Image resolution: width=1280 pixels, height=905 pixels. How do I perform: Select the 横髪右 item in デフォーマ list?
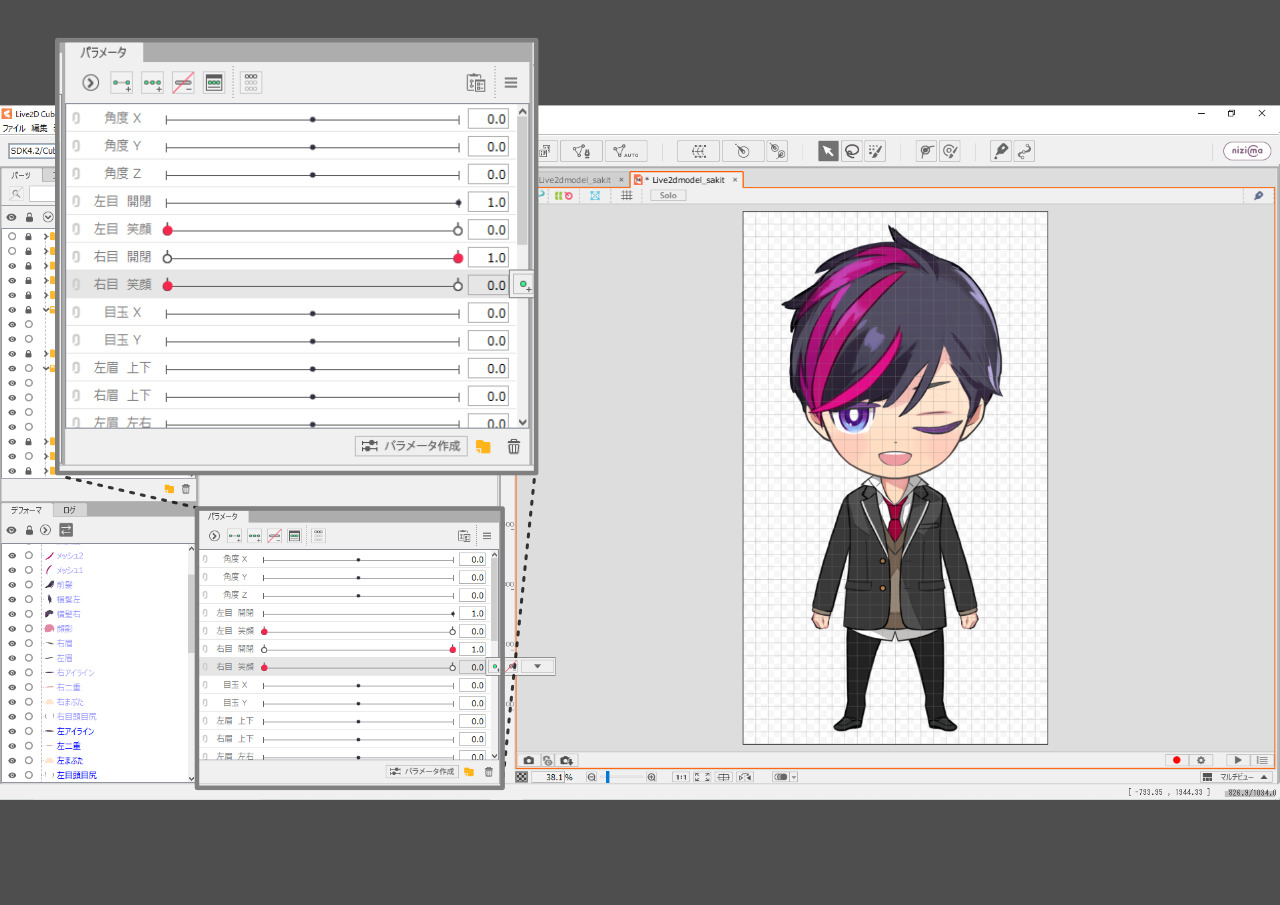[69, 614]
